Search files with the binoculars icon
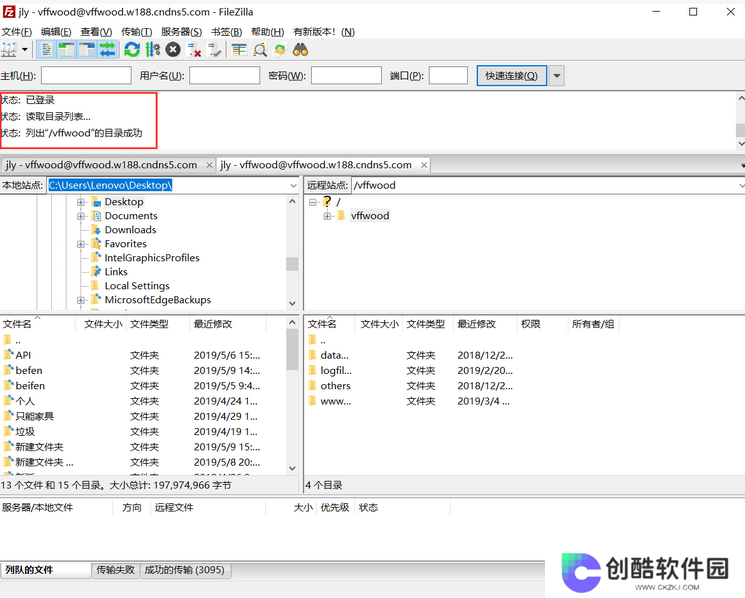The image size is (745, 598). [300, 49]
